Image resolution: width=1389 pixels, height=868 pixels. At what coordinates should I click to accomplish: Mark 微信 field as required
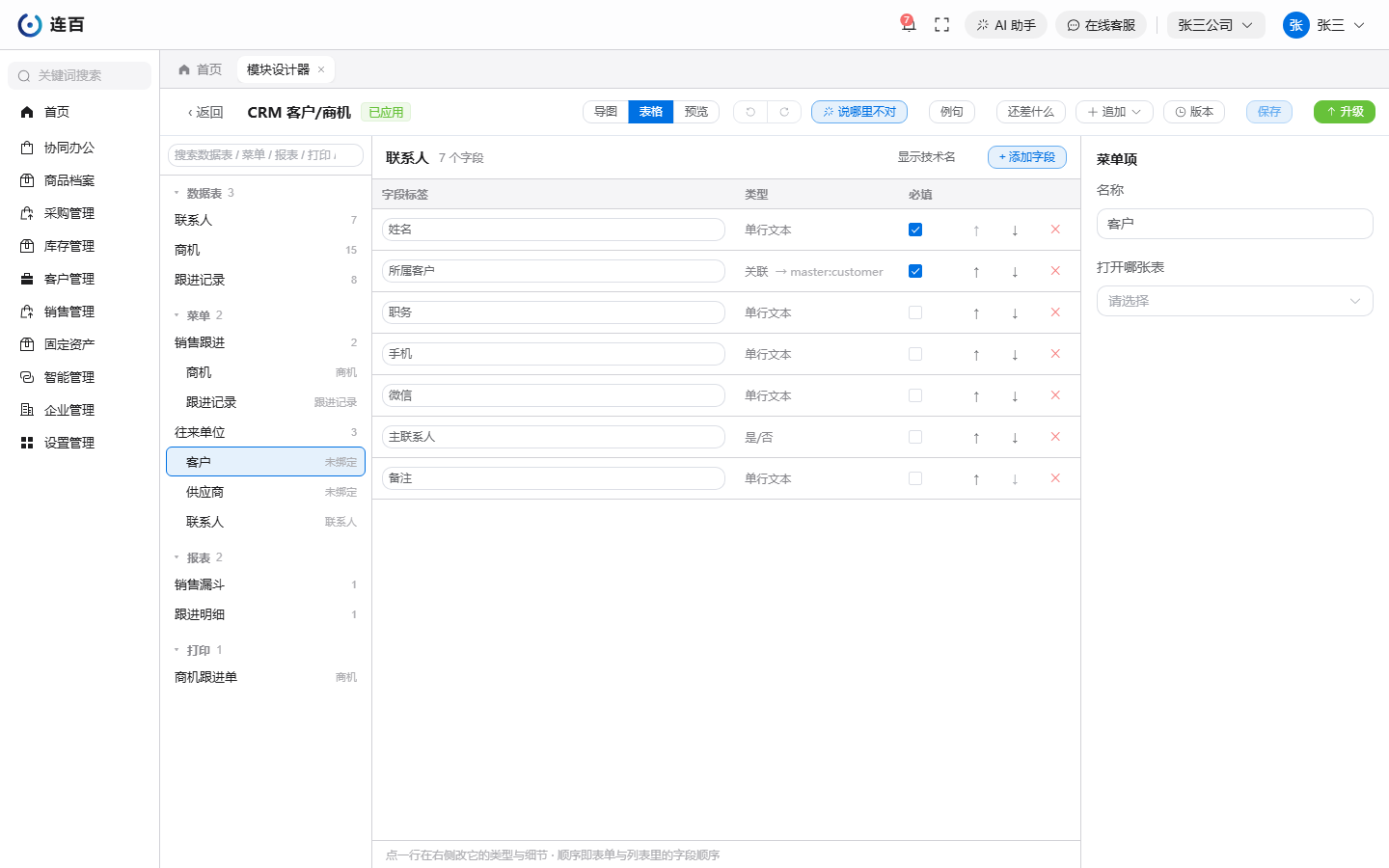click(915, 395)
